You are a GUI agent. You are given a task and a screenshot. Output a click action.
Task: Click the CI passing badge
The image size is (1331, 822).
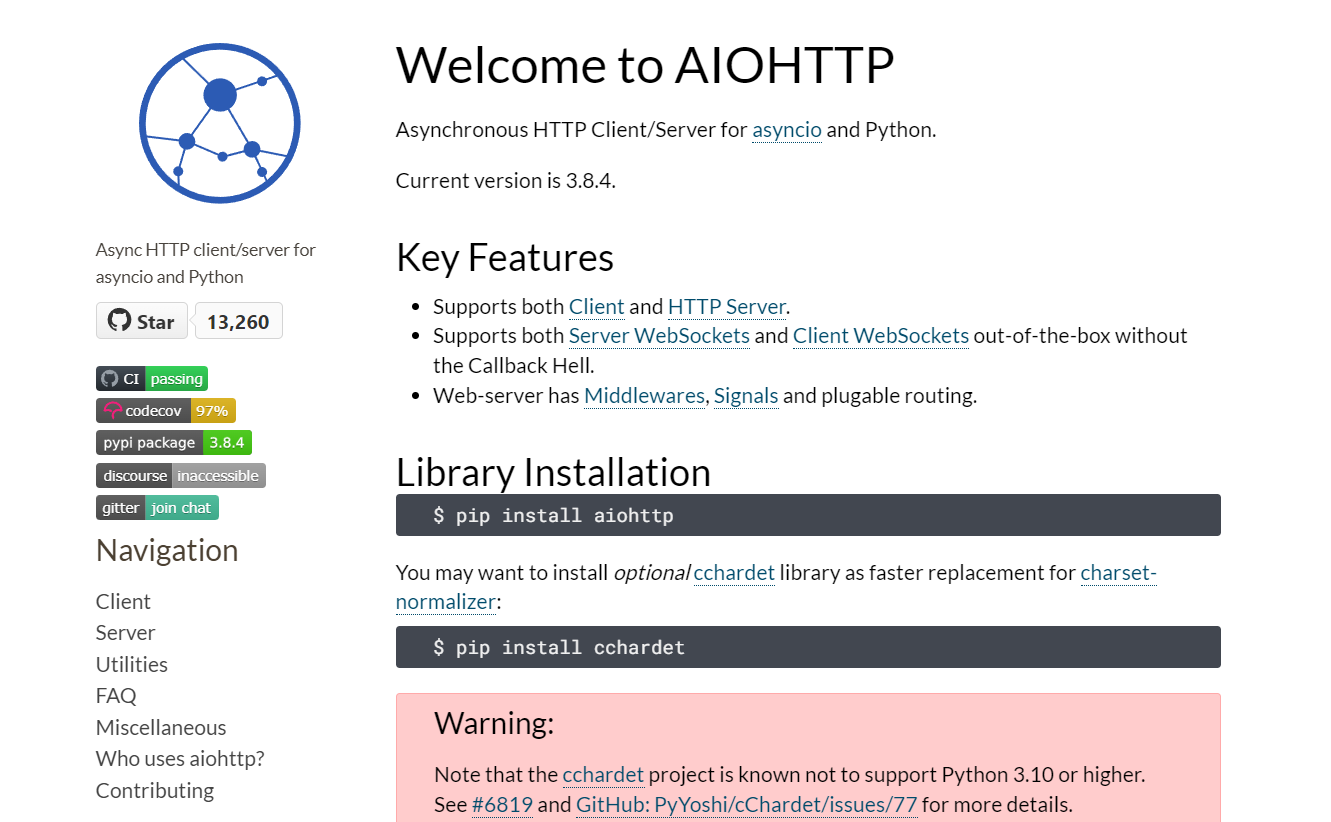152,379
